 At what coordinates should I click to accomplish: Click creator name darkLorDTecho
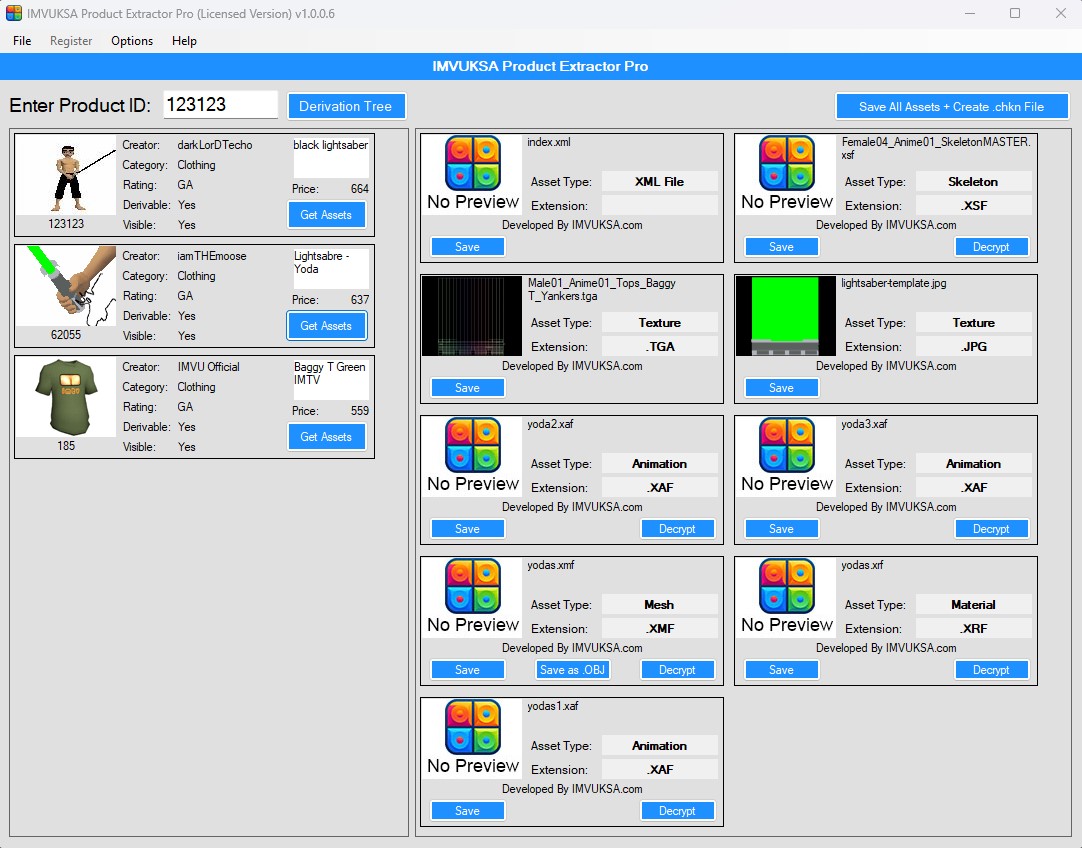[215, 145]
